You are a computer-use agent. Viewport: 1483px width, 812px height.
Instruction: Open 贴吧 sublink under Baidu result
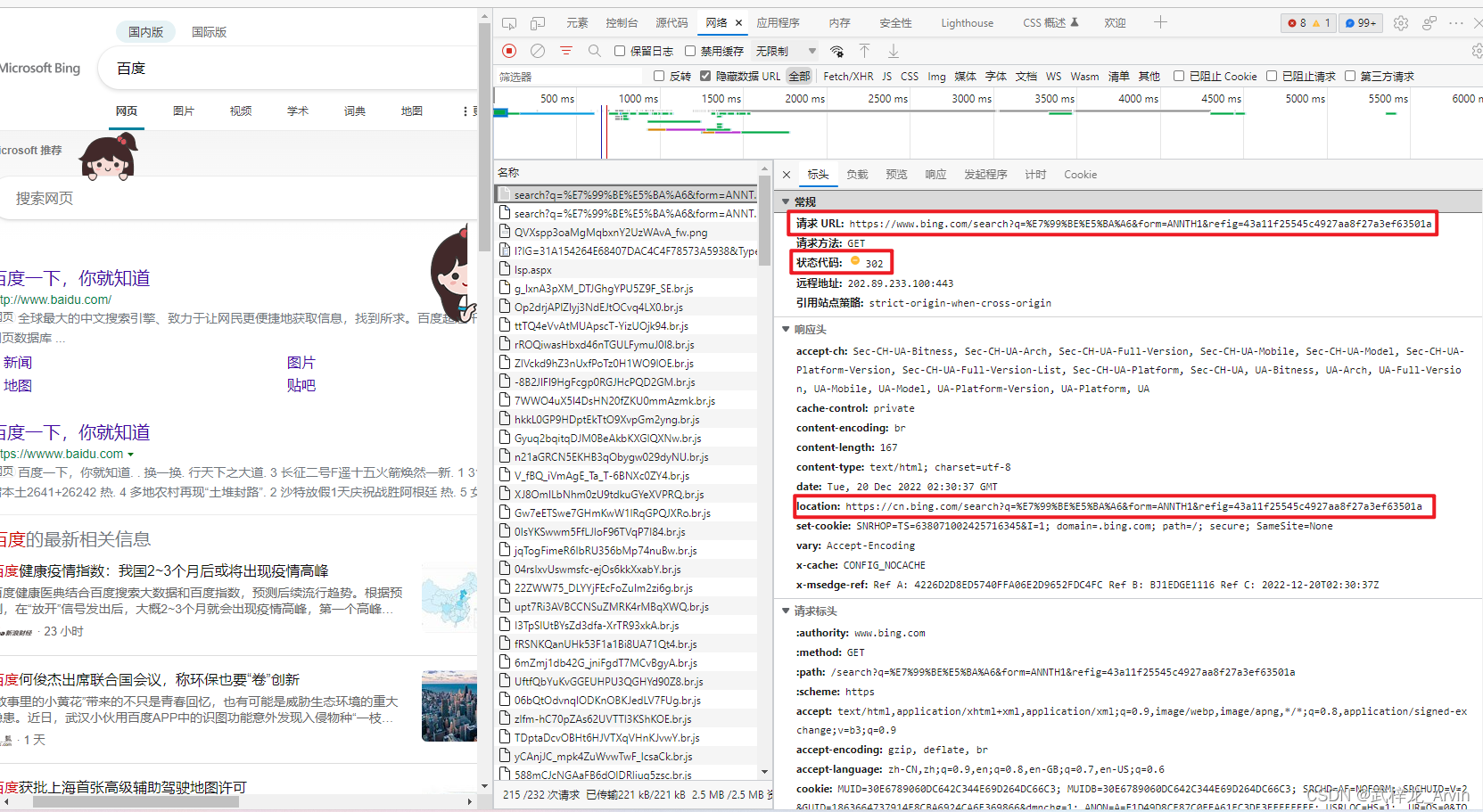(x=301, y=386)
